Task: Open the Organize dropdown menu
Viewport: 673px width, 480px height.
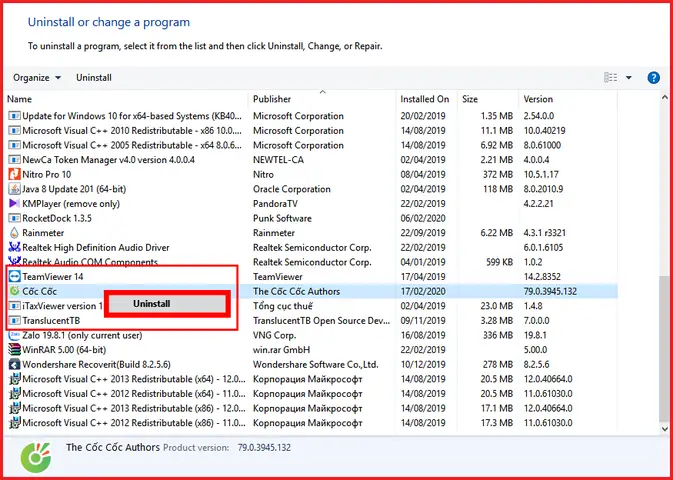Action: coord(37,78)
